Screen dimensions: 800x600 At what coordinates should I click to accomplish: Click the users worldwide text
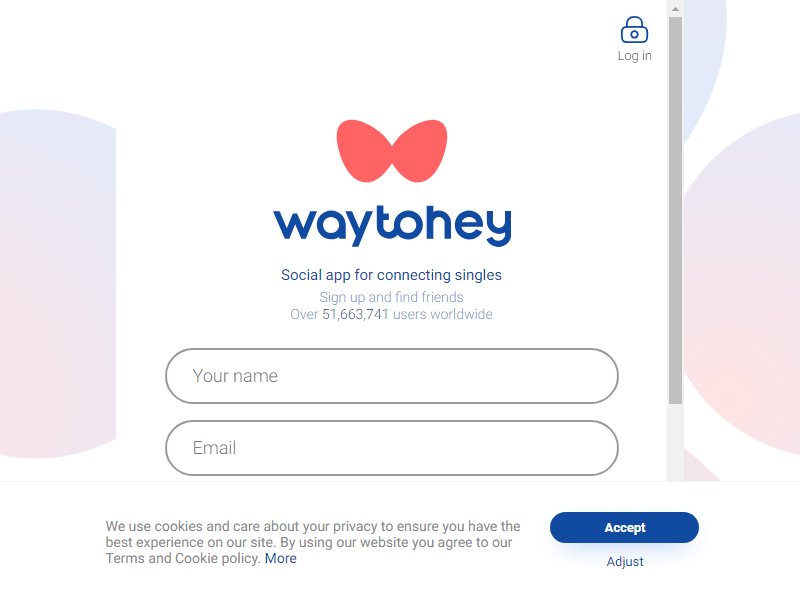442,314
